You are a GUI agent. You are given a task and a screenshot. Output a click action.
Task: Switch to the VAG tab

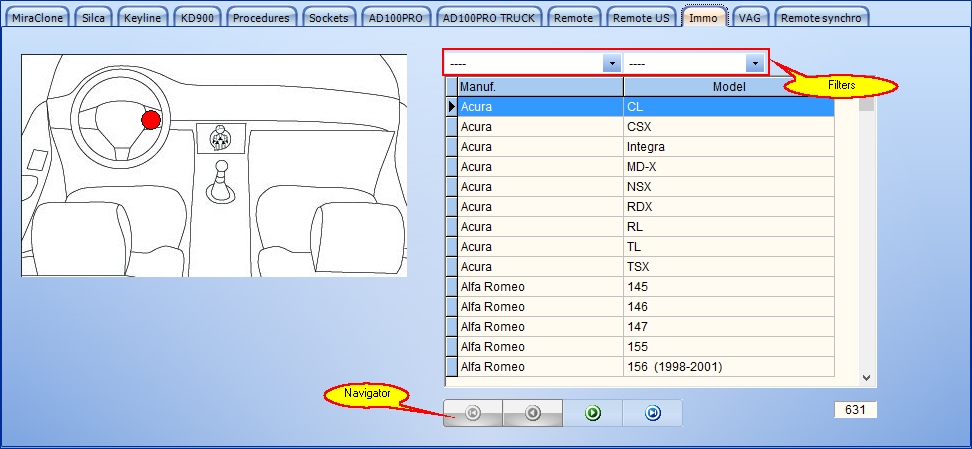tap(749, 17)
